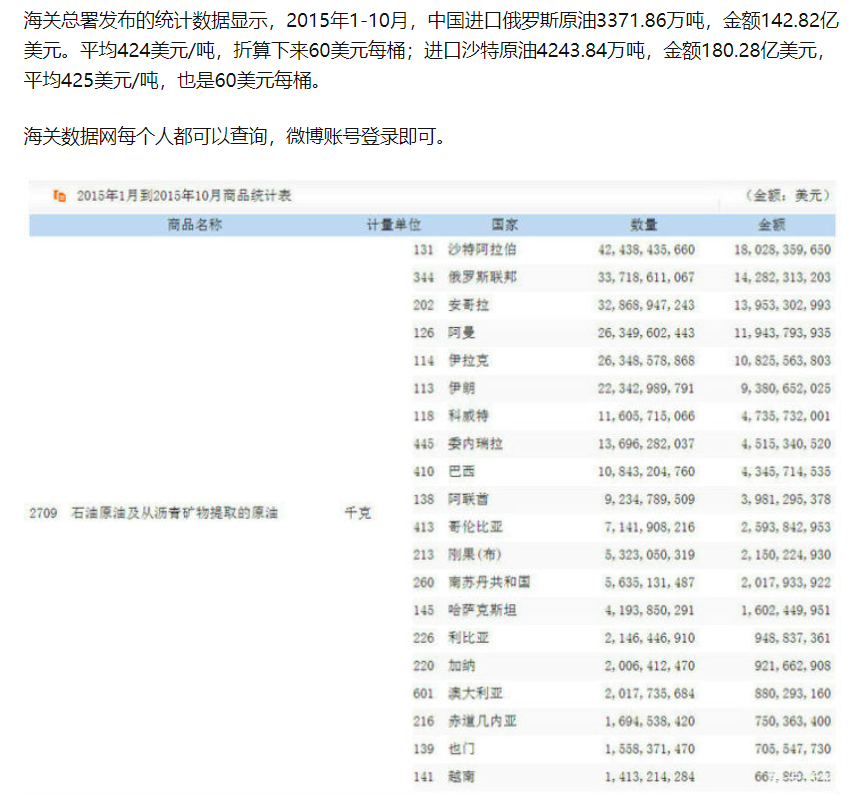Select the country cell 阿曼
The height and width of the screenshot is (801, 865).
[x=462, y=333]
